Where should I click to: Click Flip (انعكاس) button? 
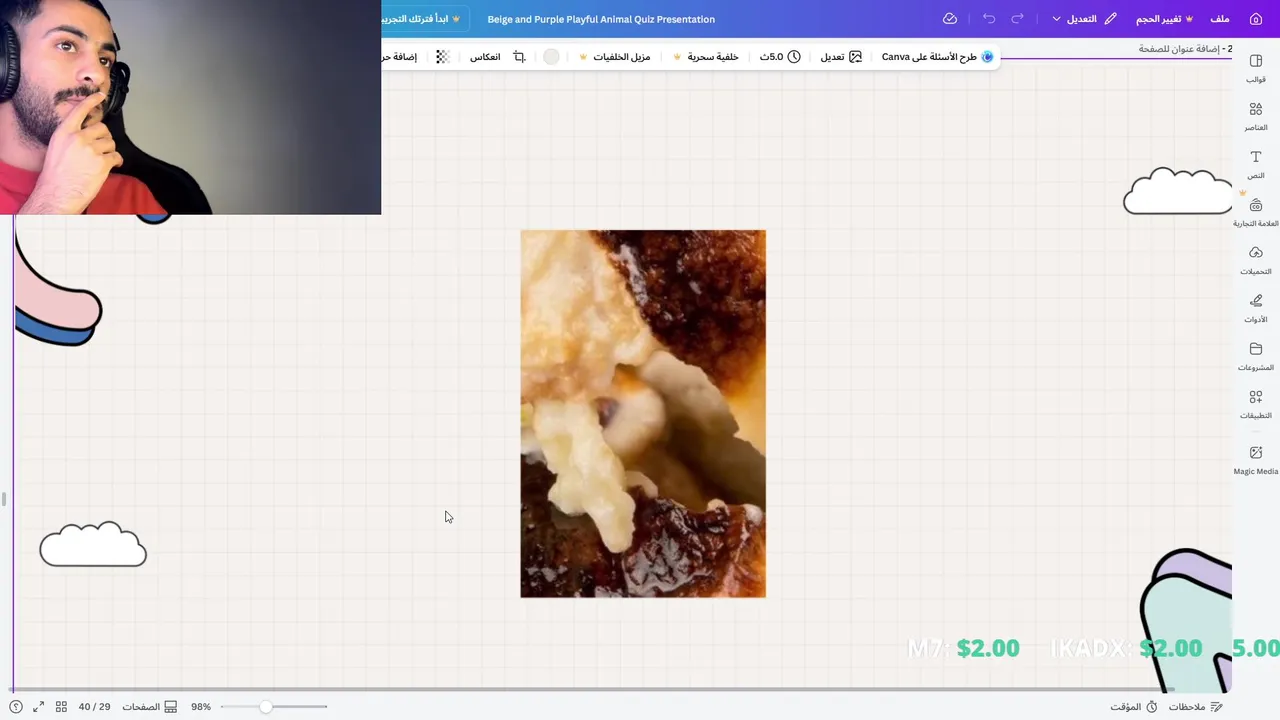coord(485,57)
